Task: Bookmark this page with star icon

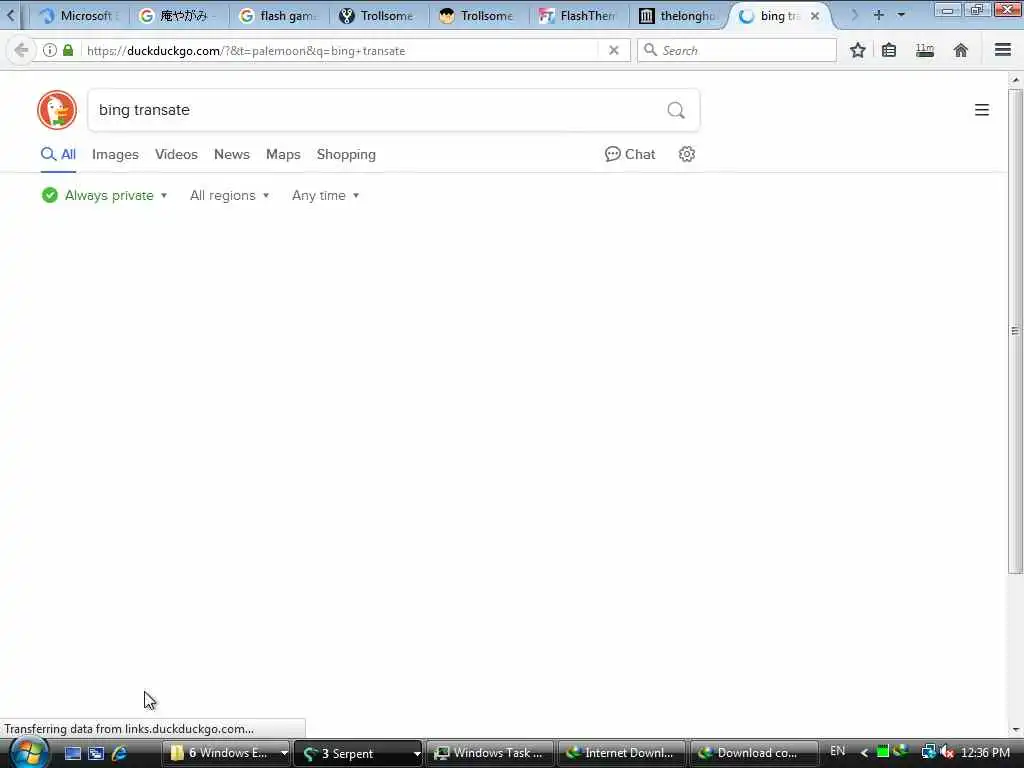Action: click(857, 50)
